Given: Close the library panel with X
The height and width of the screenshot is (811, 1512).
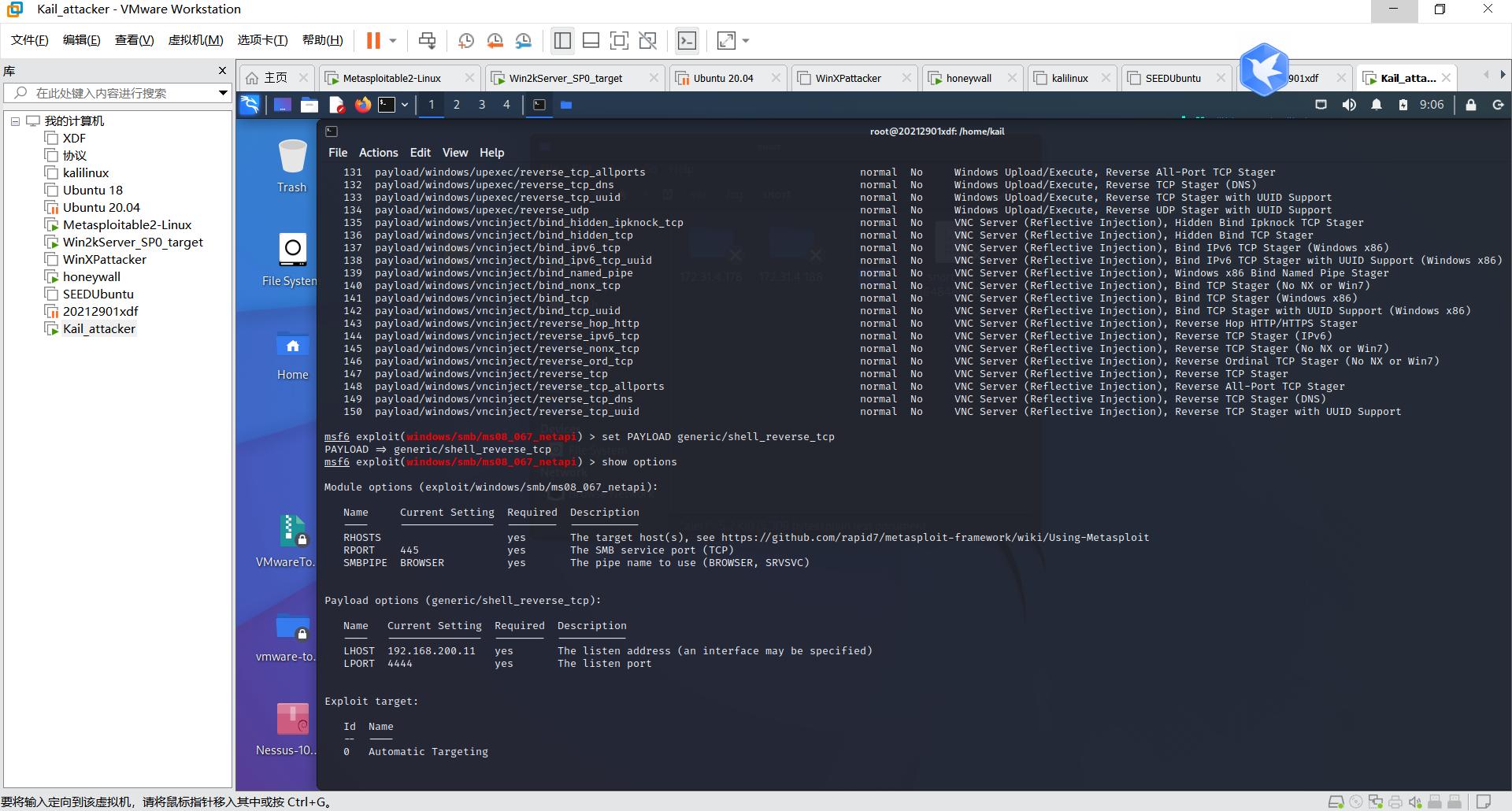Looking at the screenshot, I should point(222,70).
